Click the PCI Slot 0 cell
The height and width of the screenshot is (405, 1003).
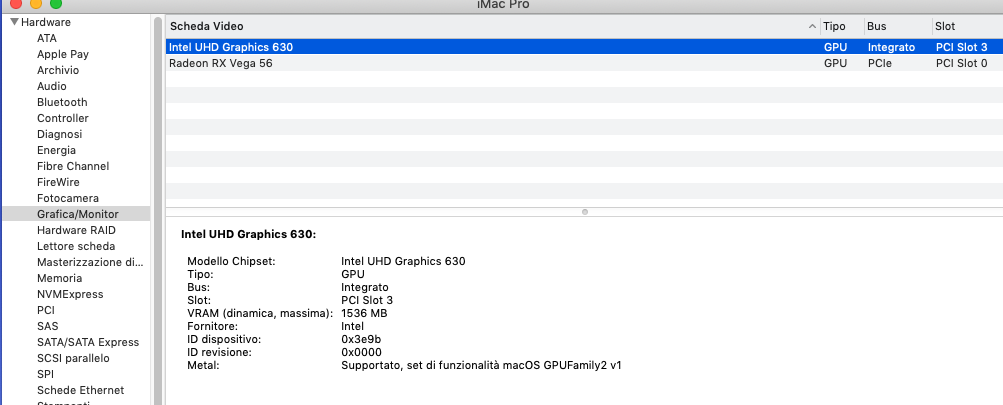point(961,63)
